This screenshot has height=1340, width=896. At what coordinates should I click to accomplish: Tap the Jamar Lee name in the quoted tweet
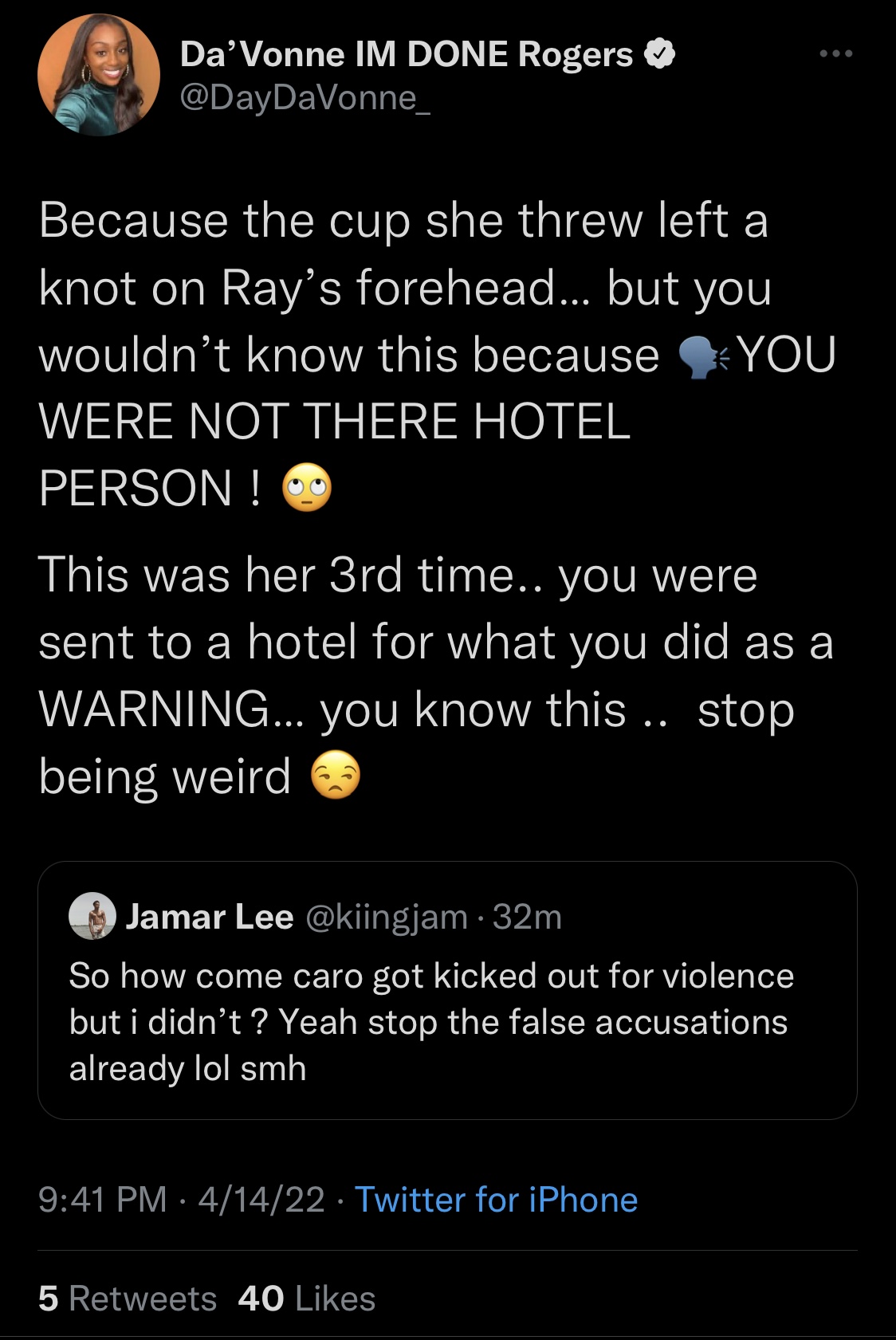click(210, 917)
